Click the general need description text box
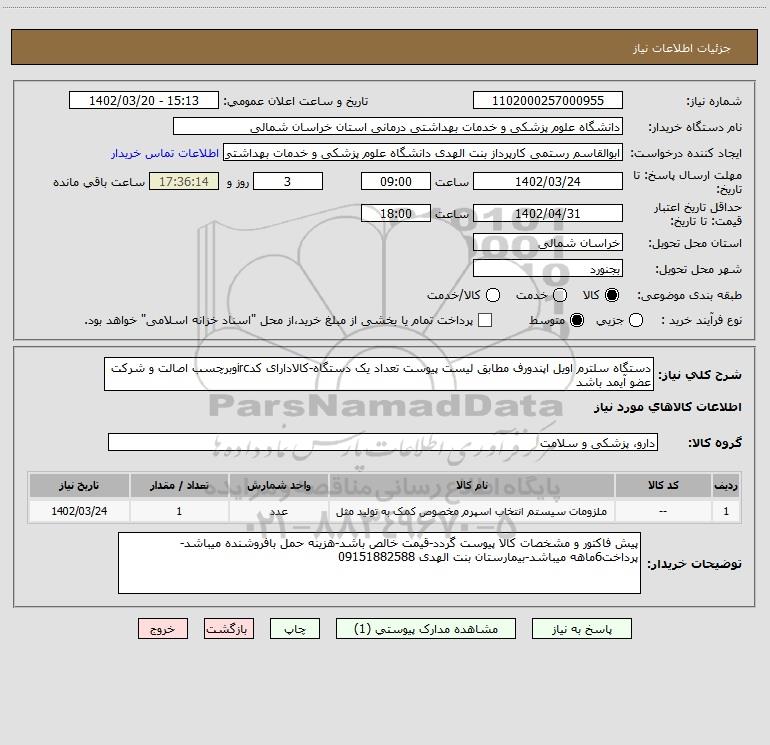Screen dimensions: 770x745 pyautogui.click(x=379, y=375)
